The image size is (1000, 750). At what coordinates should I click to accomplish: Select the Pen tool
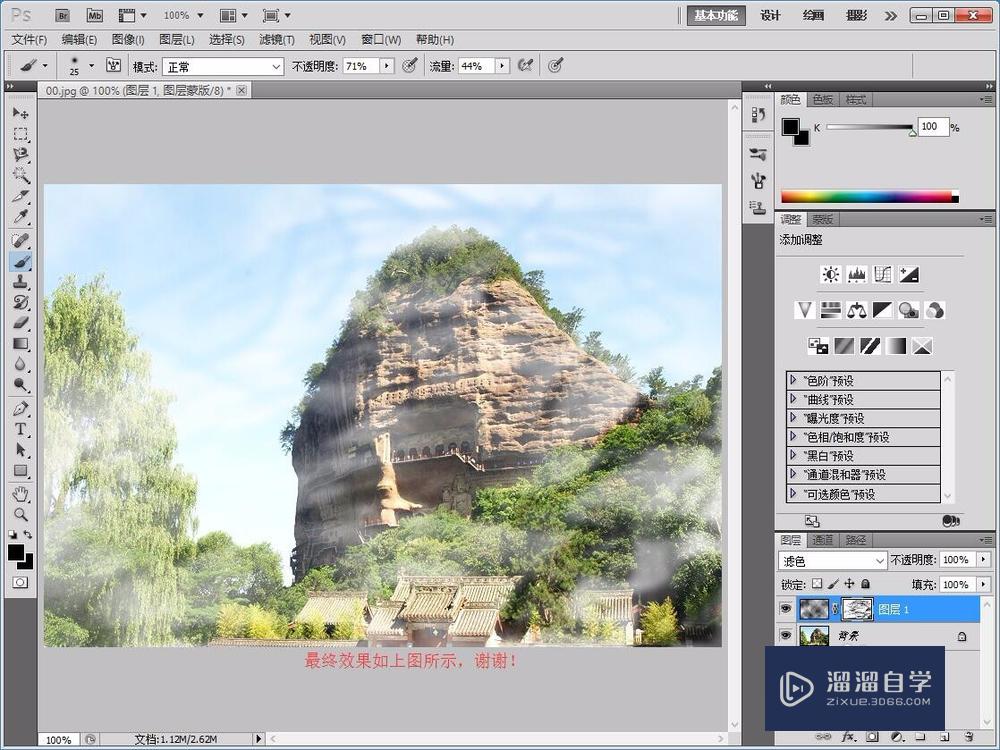pyautogui.click(x=20, y=408)
